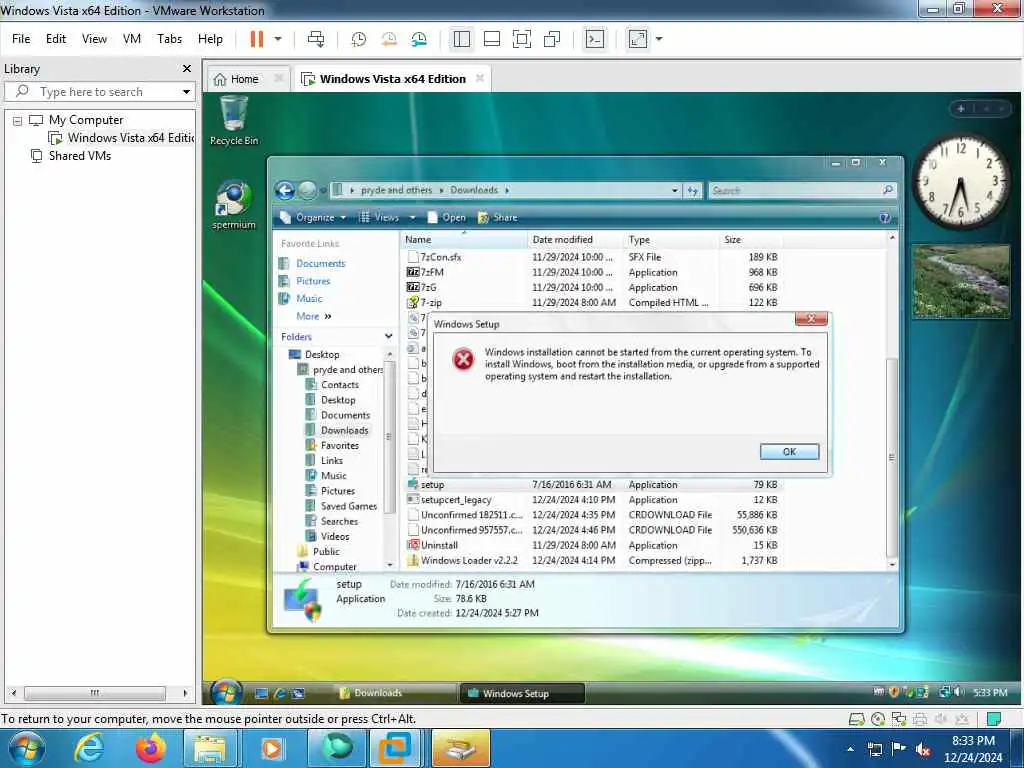Click Share in the Explorer toolbar
Viewport: 1024px width, 768px height.
coord(498,217)
